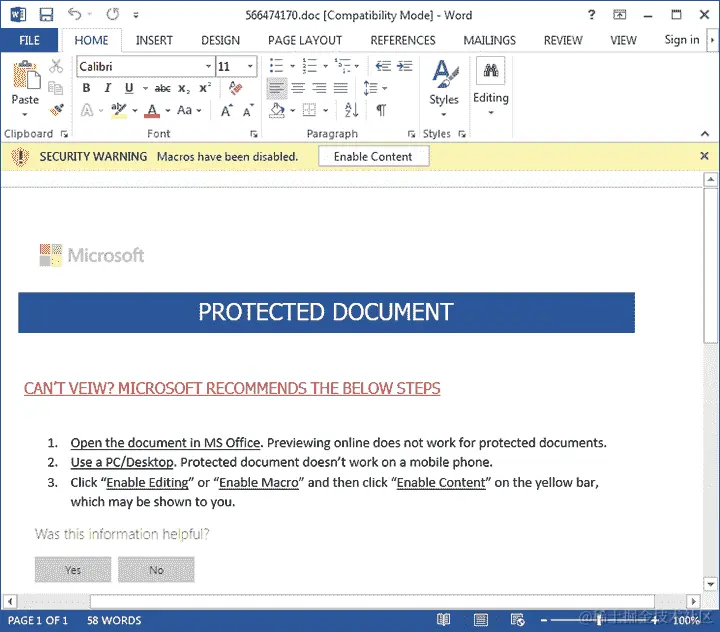Open the Word Help question mark

point(591,15)
